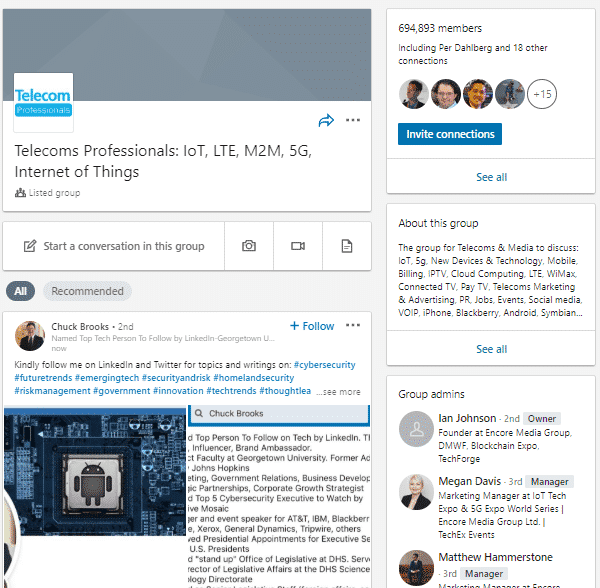
Task: Click See all under members list
Action: point(491,177)
